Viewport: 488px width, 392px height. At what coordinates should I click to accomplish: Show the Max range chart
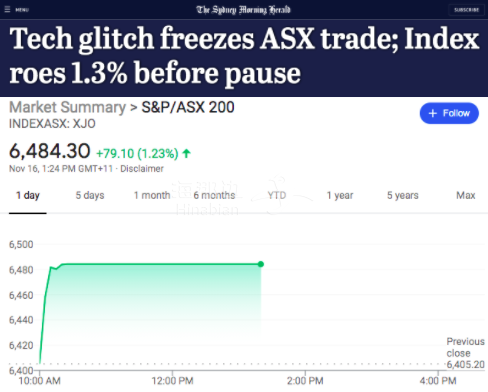[466, 195]
